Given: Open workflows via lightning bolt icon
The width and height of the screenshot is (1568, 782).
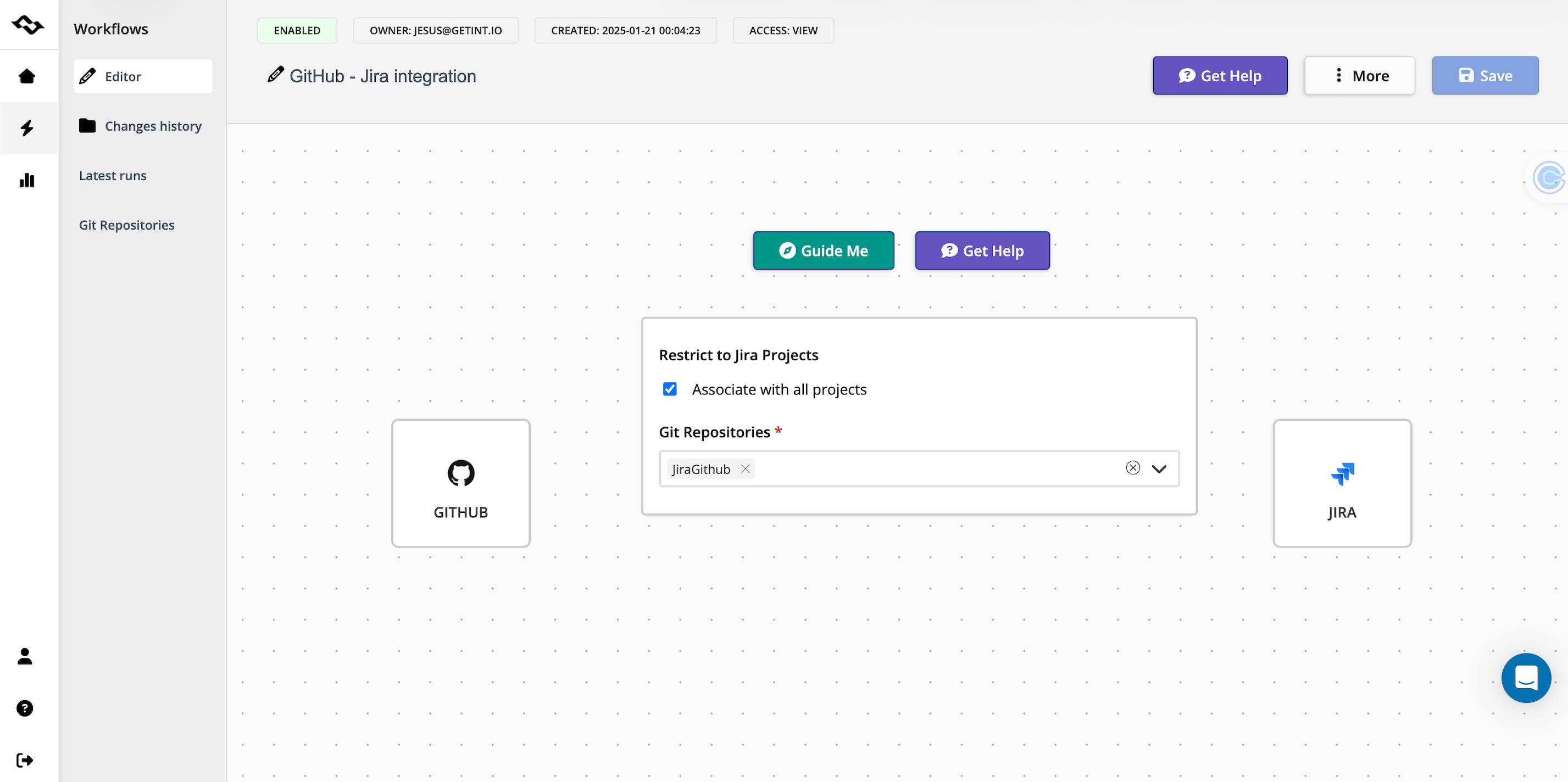Looking at the screenshot, I should [27, 128].
